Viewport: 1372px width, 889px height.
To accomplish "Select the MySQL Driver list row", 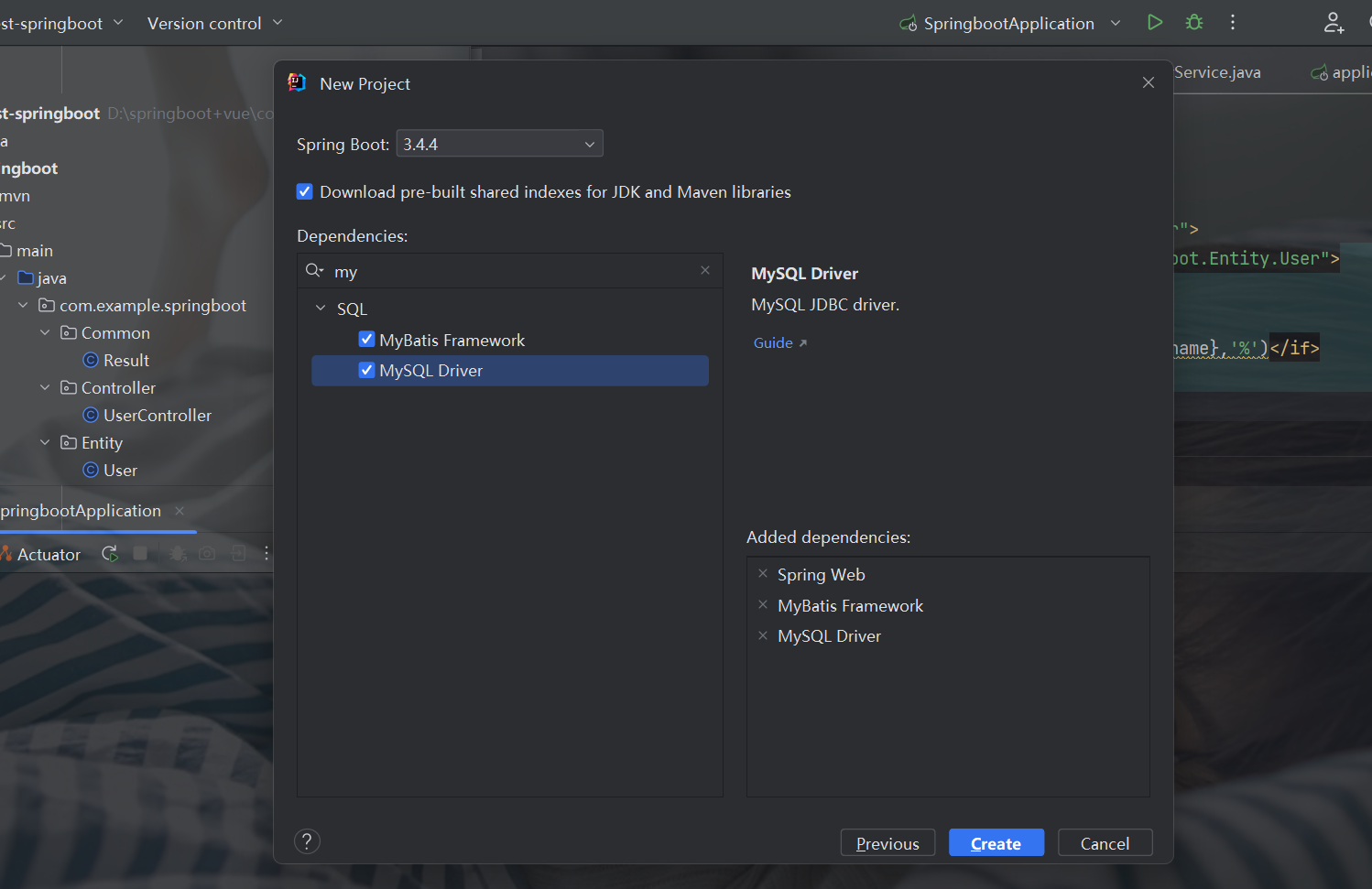I will (510, 370).
